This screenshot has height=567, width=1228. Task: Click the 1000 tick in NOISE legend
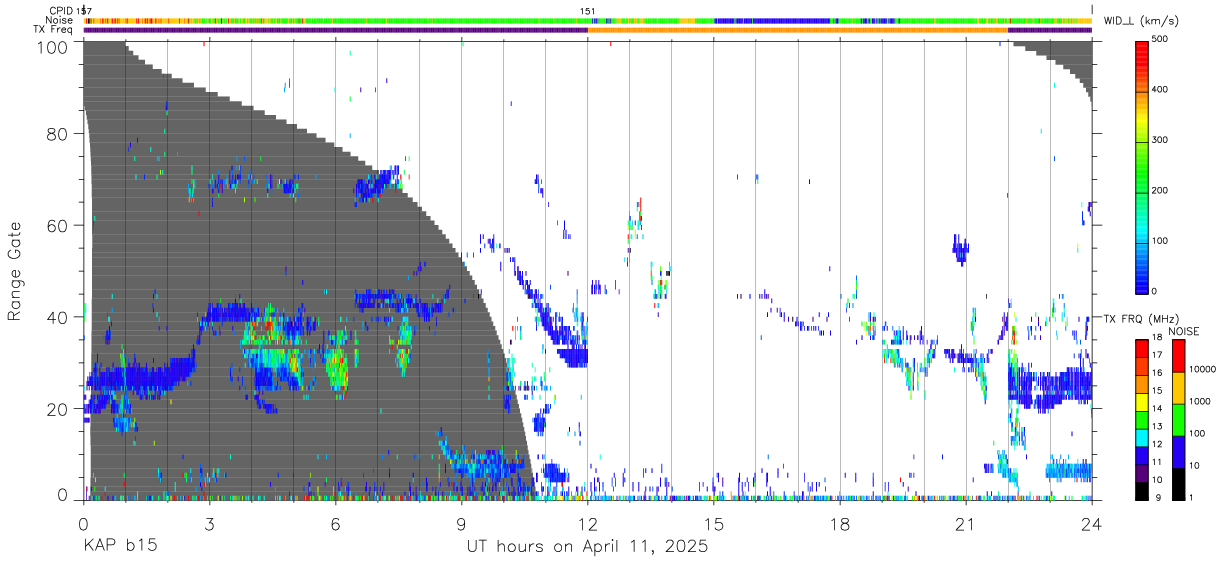(1200, 402)
